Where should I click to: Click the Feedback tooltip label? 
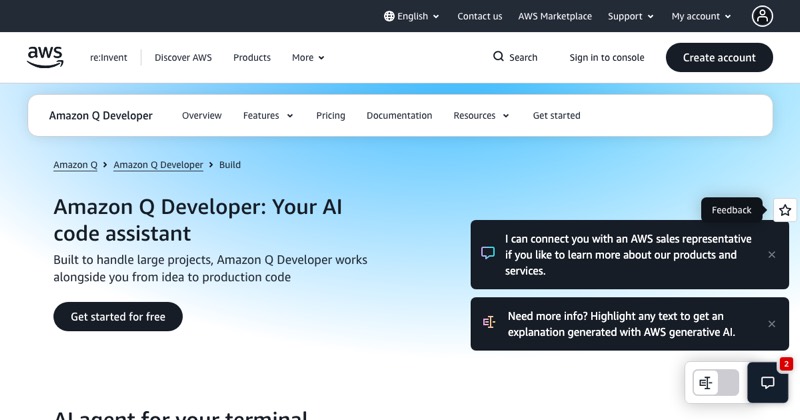pyautogui.click(x=732, y=210)
